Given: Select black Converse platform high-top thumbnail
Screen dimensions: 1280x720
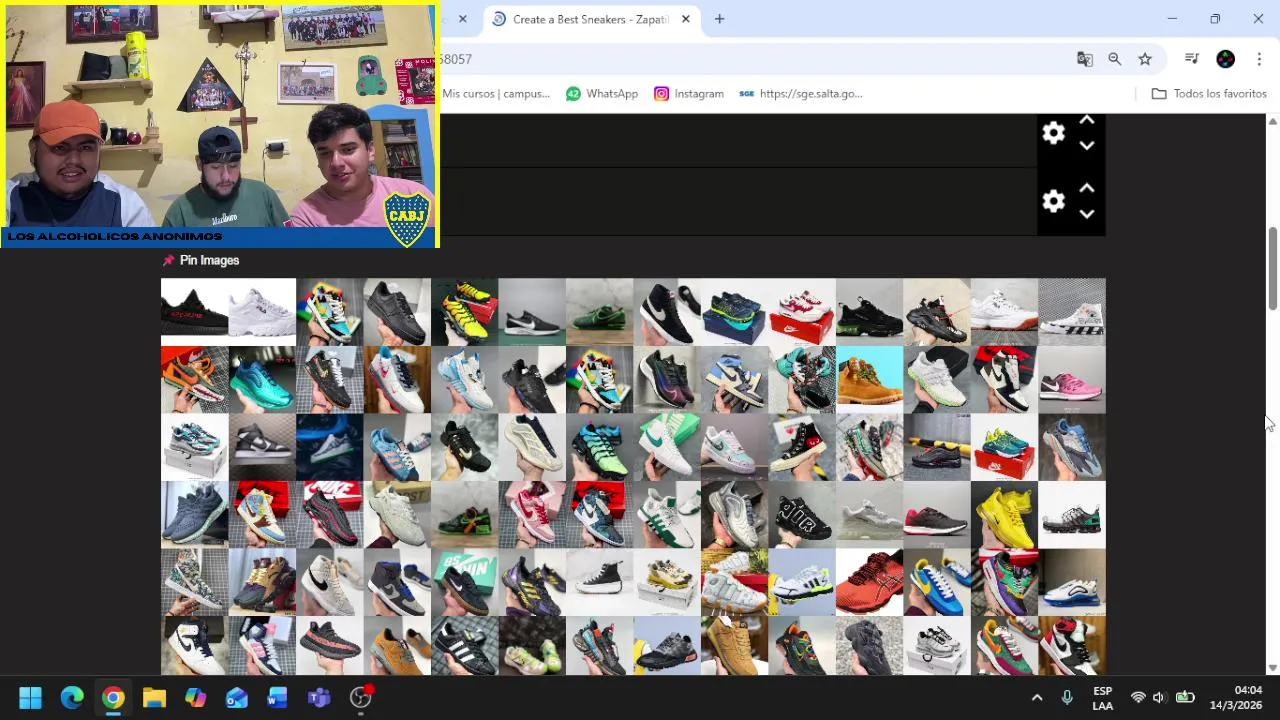Looking at the screenshot, I should click(x=599, y=582).
